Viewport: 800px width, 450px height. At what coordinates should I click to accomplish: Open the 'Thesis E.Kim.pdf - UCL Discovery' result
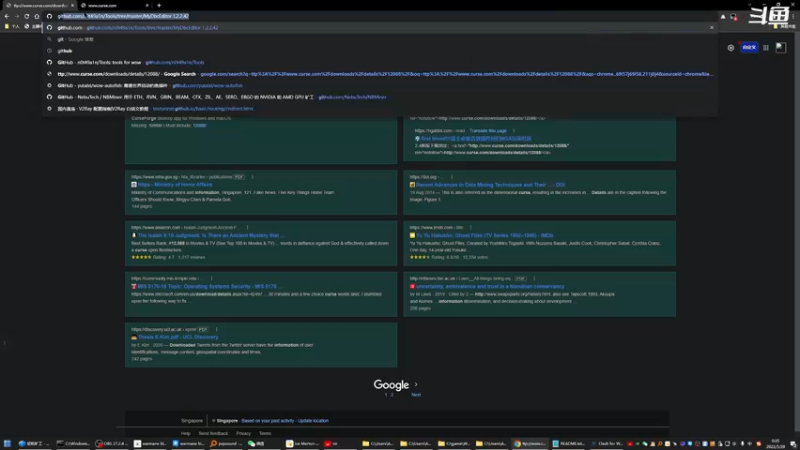pyautogui.click(x=178, y=337)
